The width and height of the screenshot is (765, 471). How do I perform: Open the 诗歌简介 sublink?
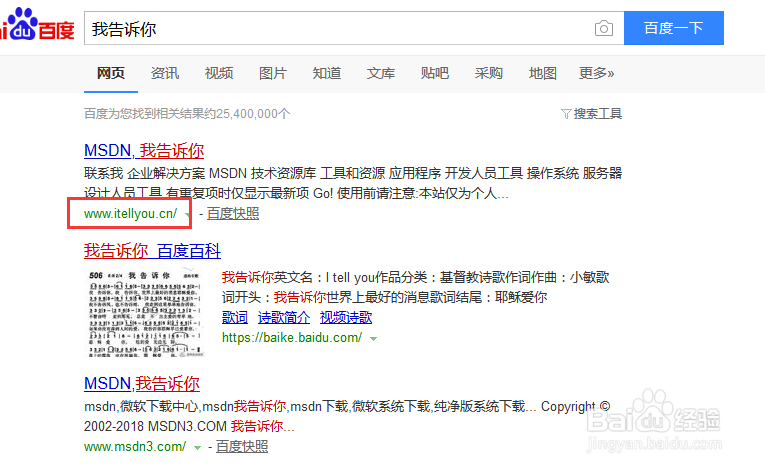tap(284, 318)
